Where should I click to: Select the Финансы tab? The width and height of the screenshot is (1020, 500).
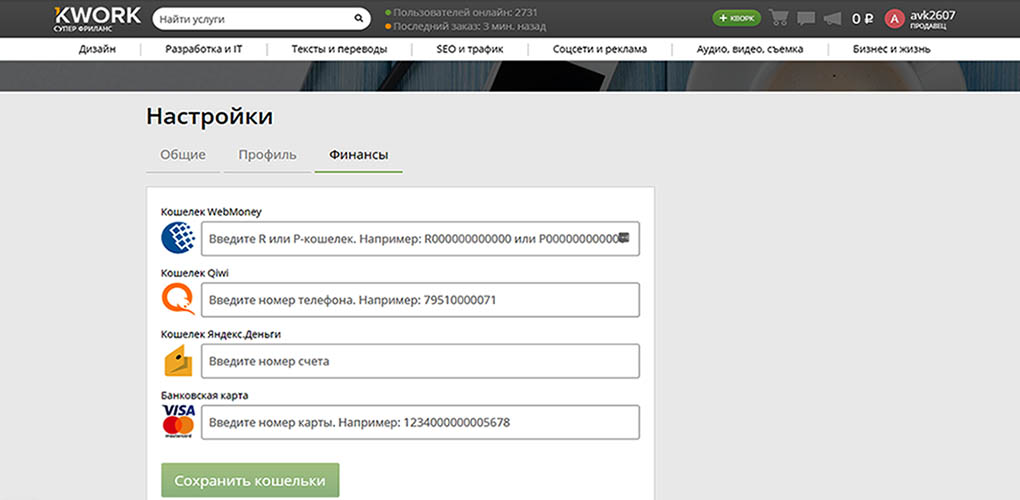coord(358,155)
